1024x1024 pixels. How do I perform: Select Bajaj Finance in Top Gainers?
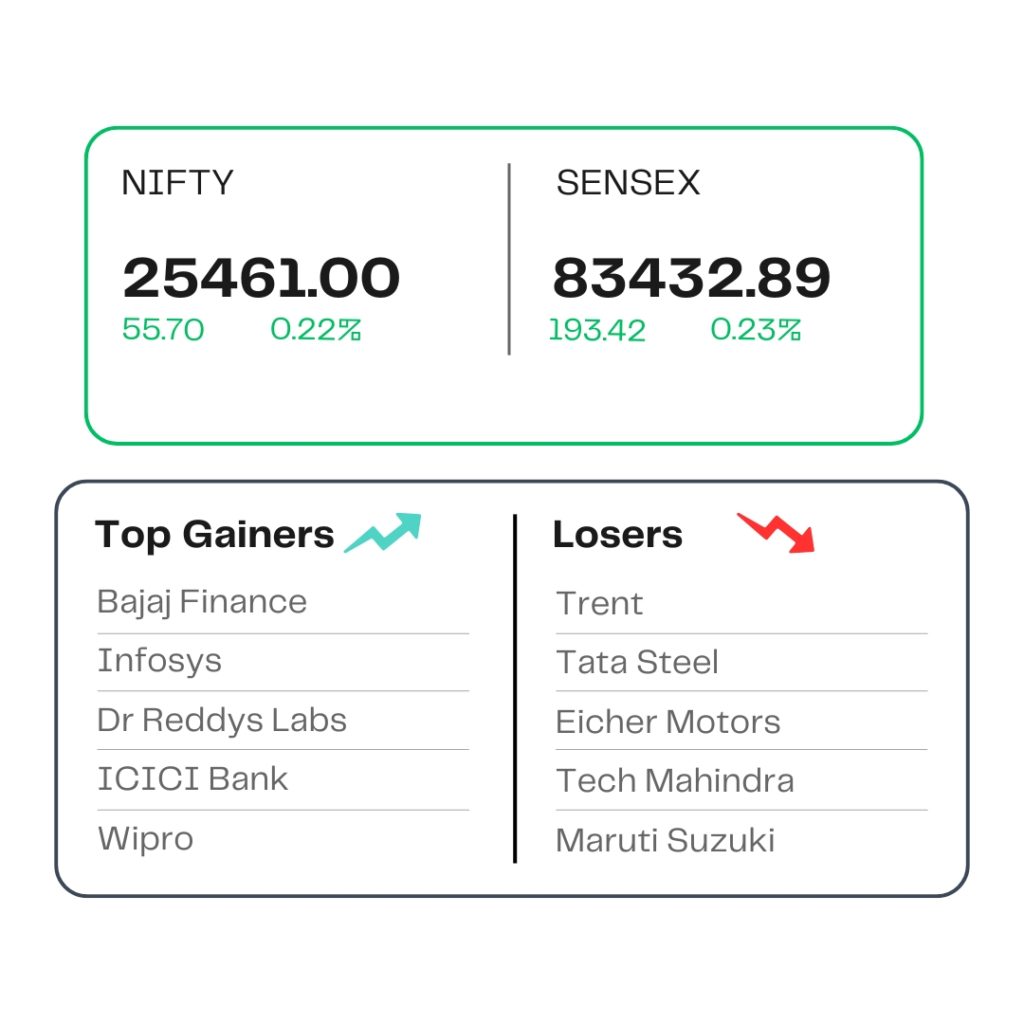[202, 602]
